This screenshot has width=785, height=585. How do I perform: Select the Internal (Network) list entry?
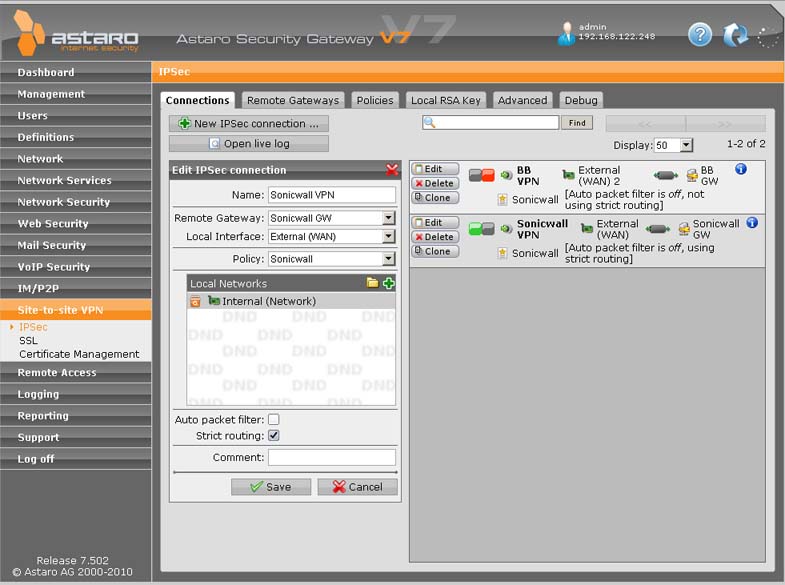[291, 301]
